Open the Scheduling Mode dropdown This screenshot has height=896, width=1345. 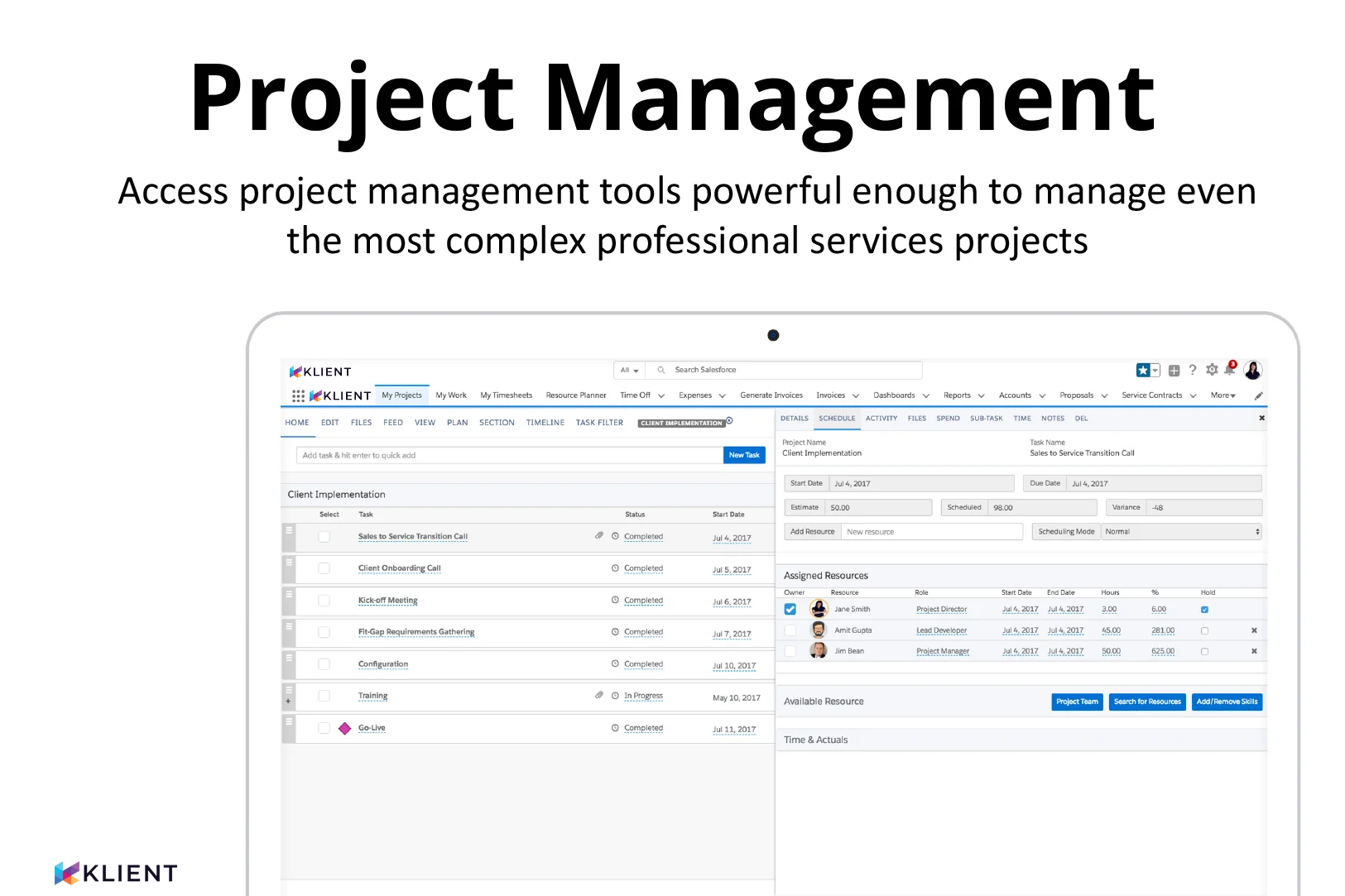click(x=1182, y=531)
